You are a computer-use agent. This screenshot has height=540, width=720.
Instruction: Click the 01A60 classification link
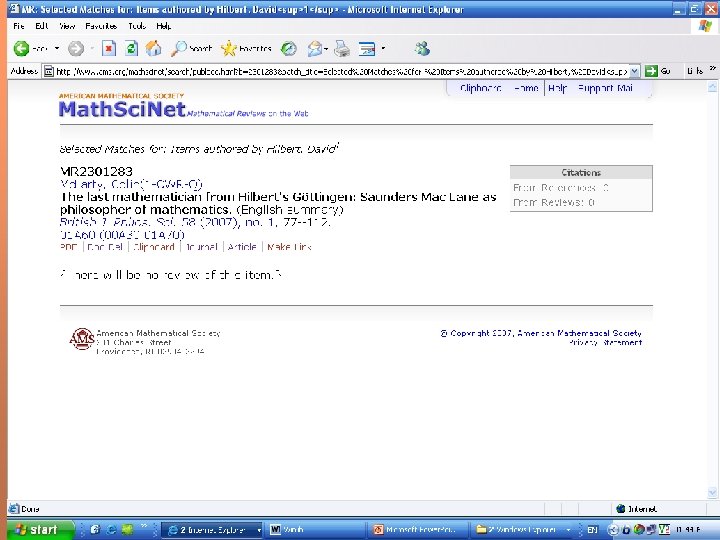[78, 235]
